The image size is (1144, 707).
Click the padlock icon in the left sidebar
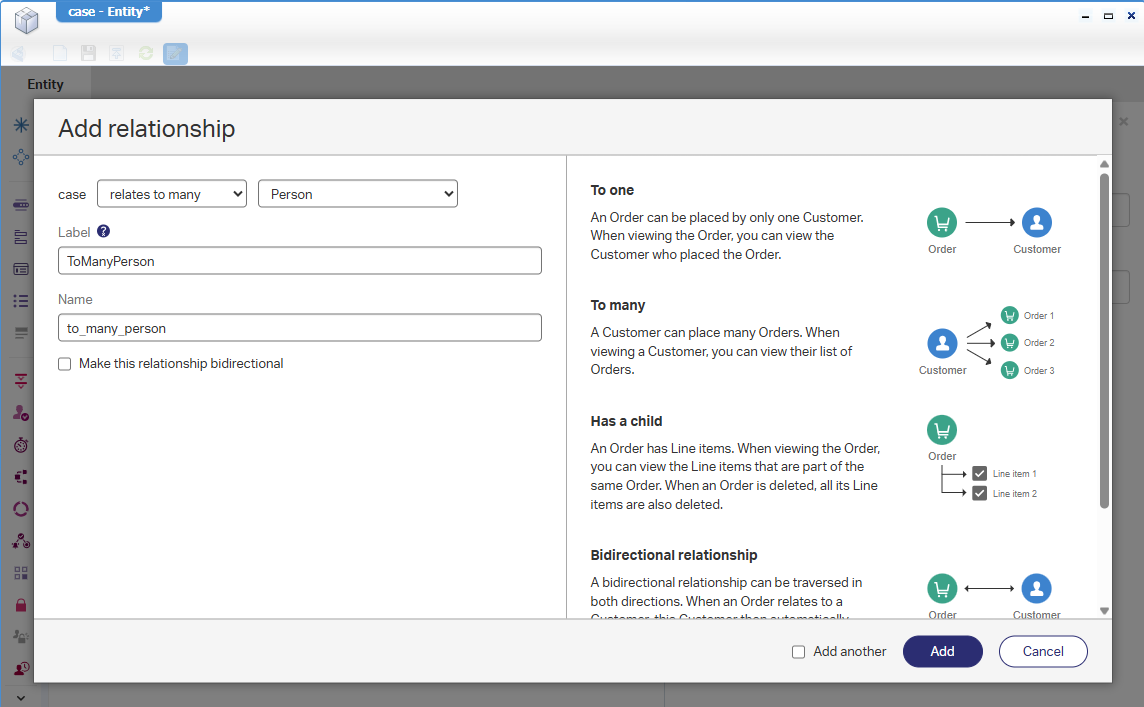coord(20,605)
